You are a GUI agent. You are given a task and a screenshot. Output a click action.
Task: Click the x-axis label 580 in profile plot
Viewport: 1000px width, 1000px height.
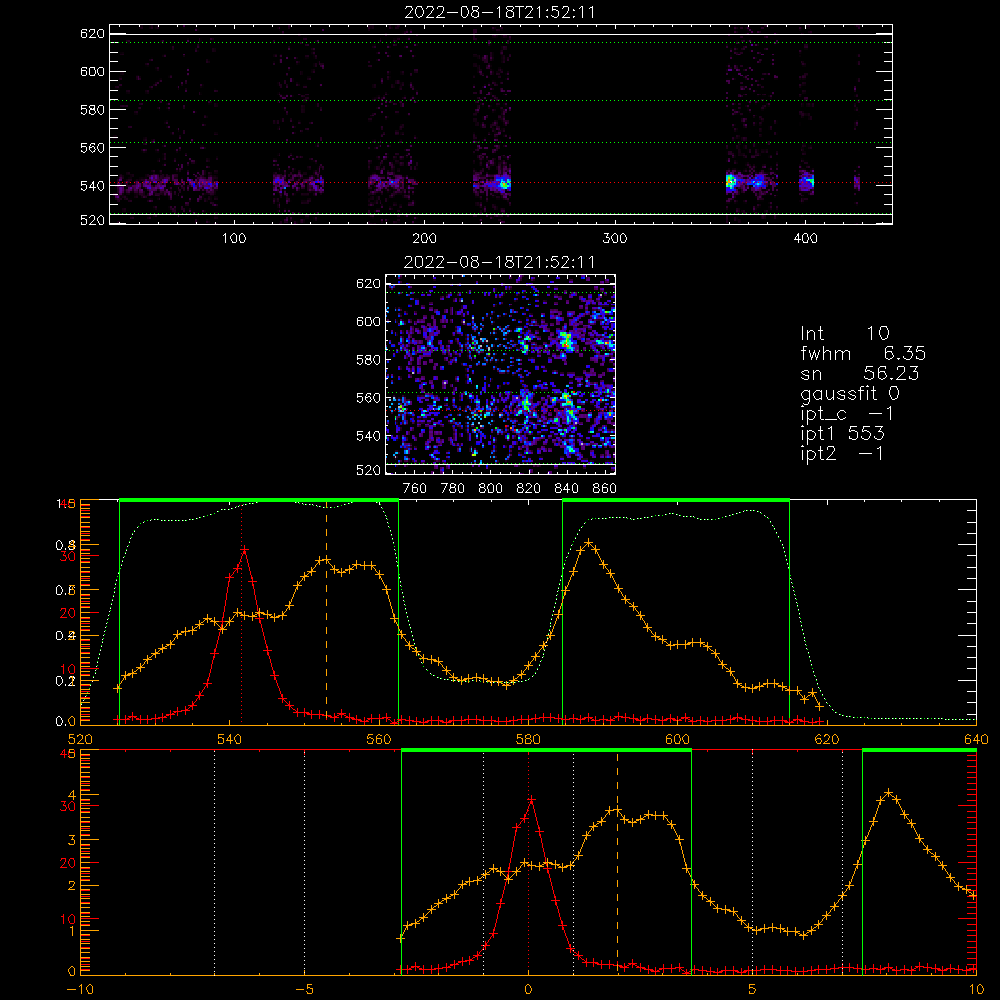coord(528,739)
